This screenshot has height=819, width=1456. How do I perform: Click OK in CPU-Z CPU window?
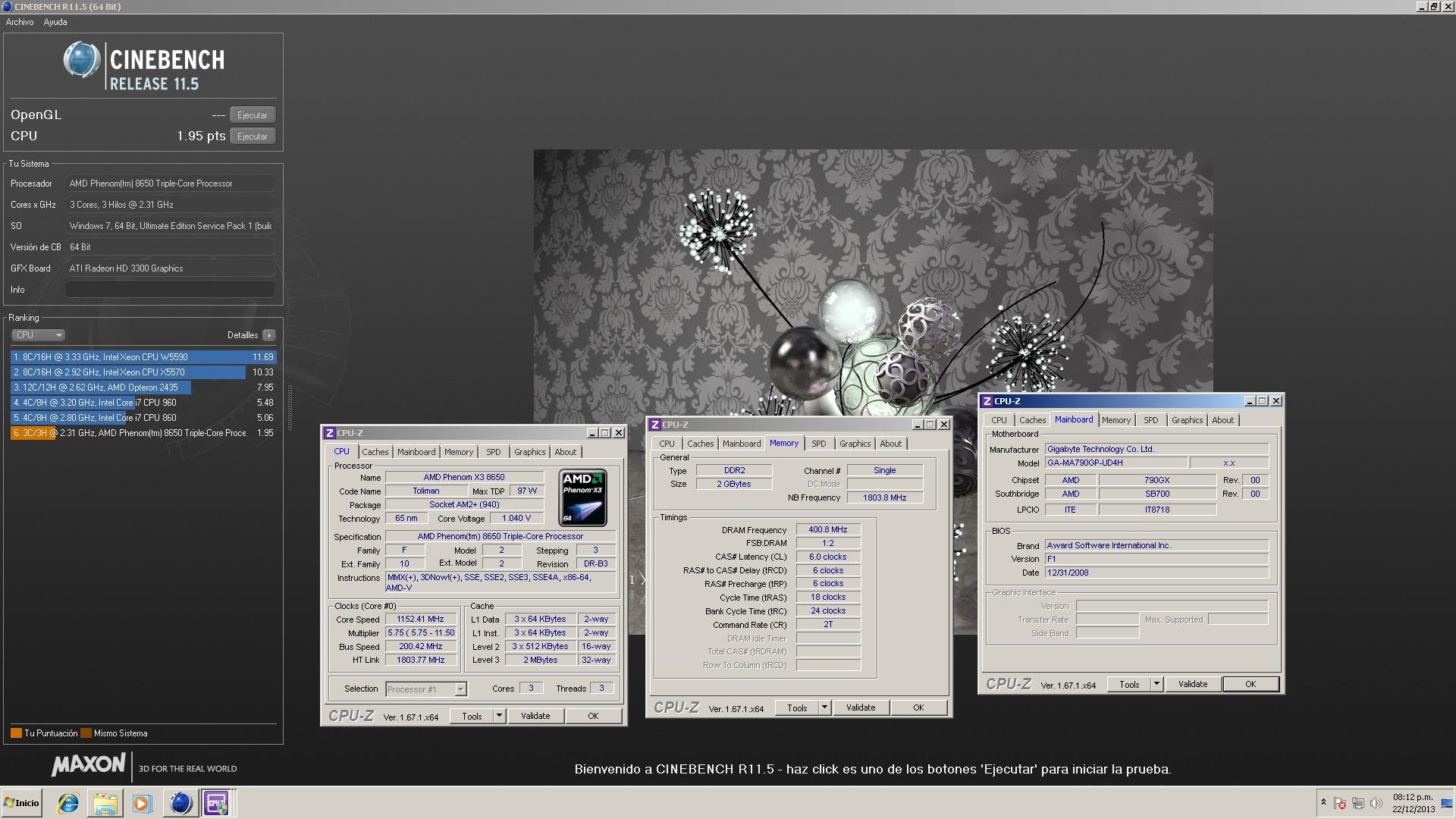pyautogui.click(x=593, y=716)
